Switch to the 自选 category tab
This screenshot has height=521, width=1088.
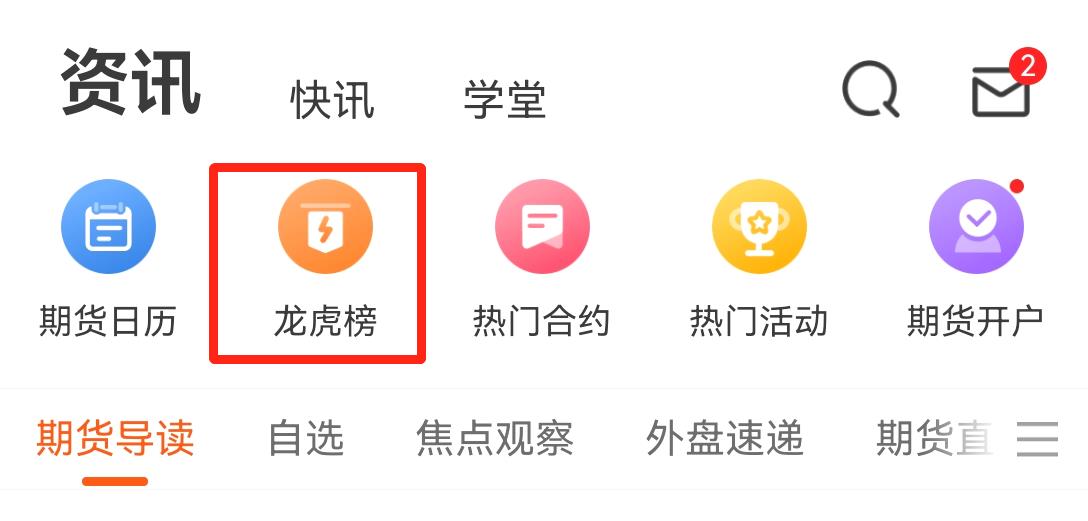pyautogui.click(x=306, y=438)
